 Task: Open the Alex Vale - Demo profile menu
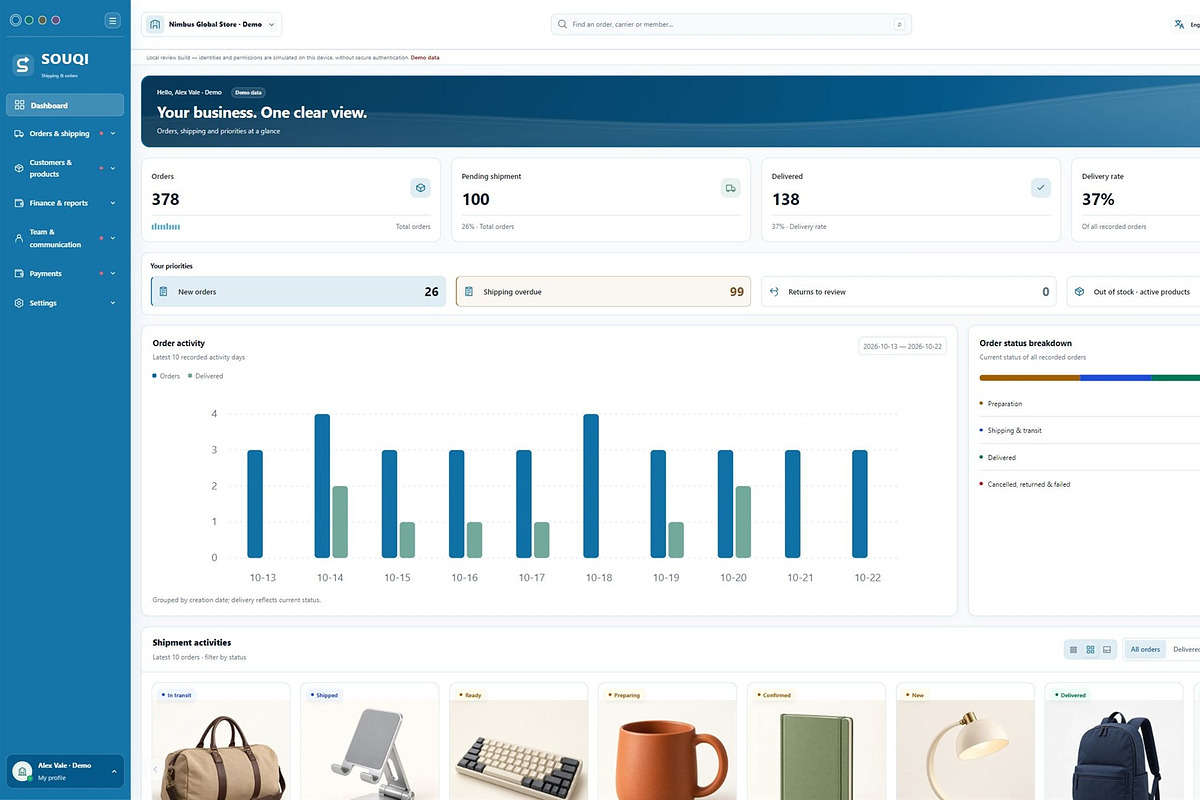click(65, 771)
